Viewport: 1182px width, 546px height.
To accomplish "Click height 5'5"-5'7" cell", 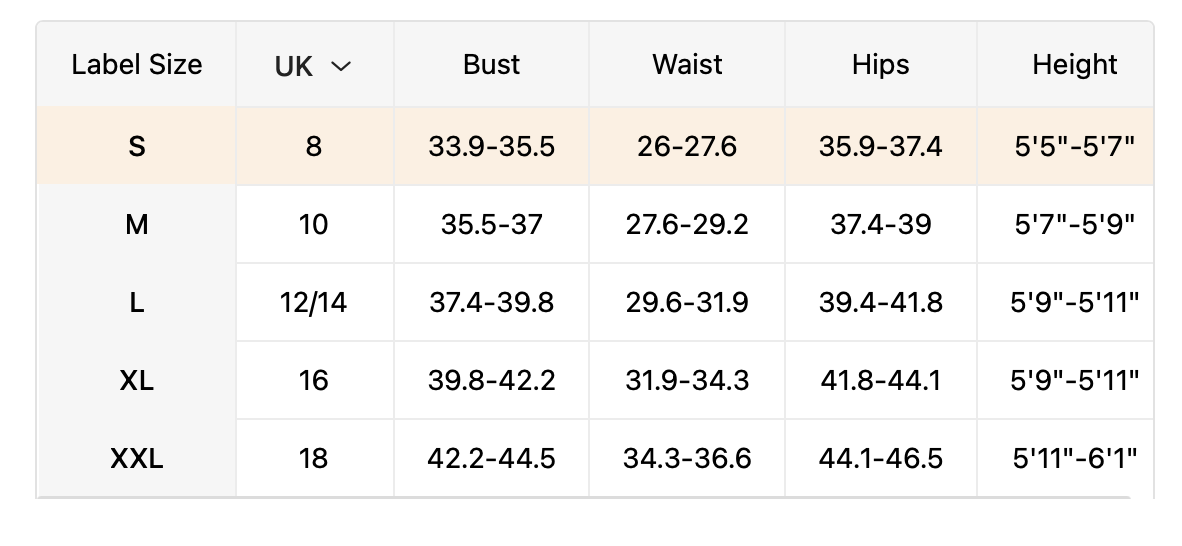I will coord(1075,146).
